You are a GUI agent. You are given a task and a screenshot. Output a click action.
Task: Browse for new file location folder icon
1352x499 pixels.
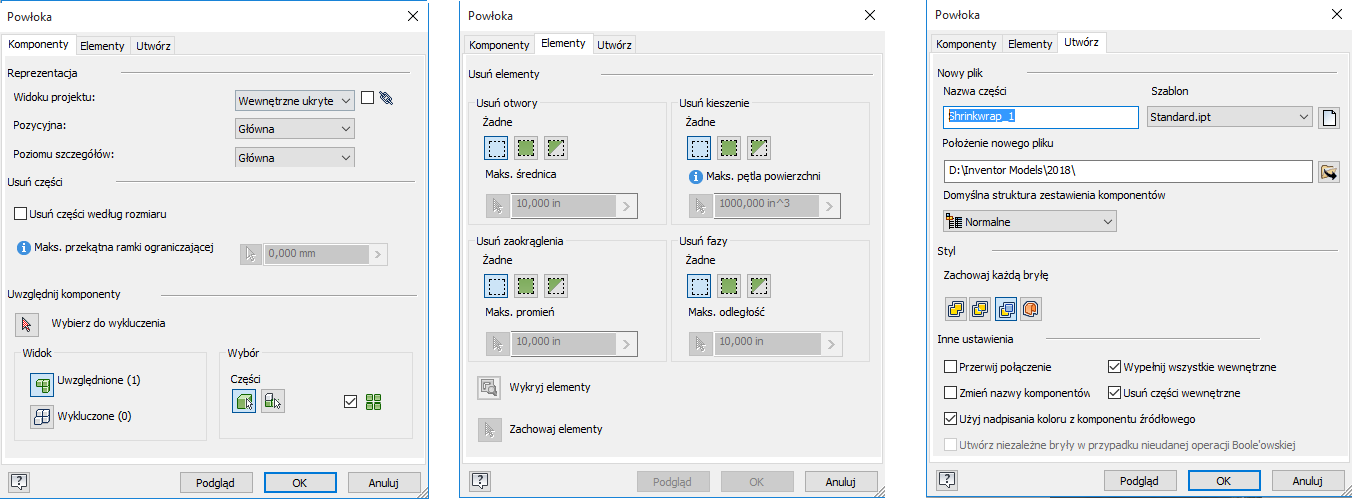point(1329,172)
